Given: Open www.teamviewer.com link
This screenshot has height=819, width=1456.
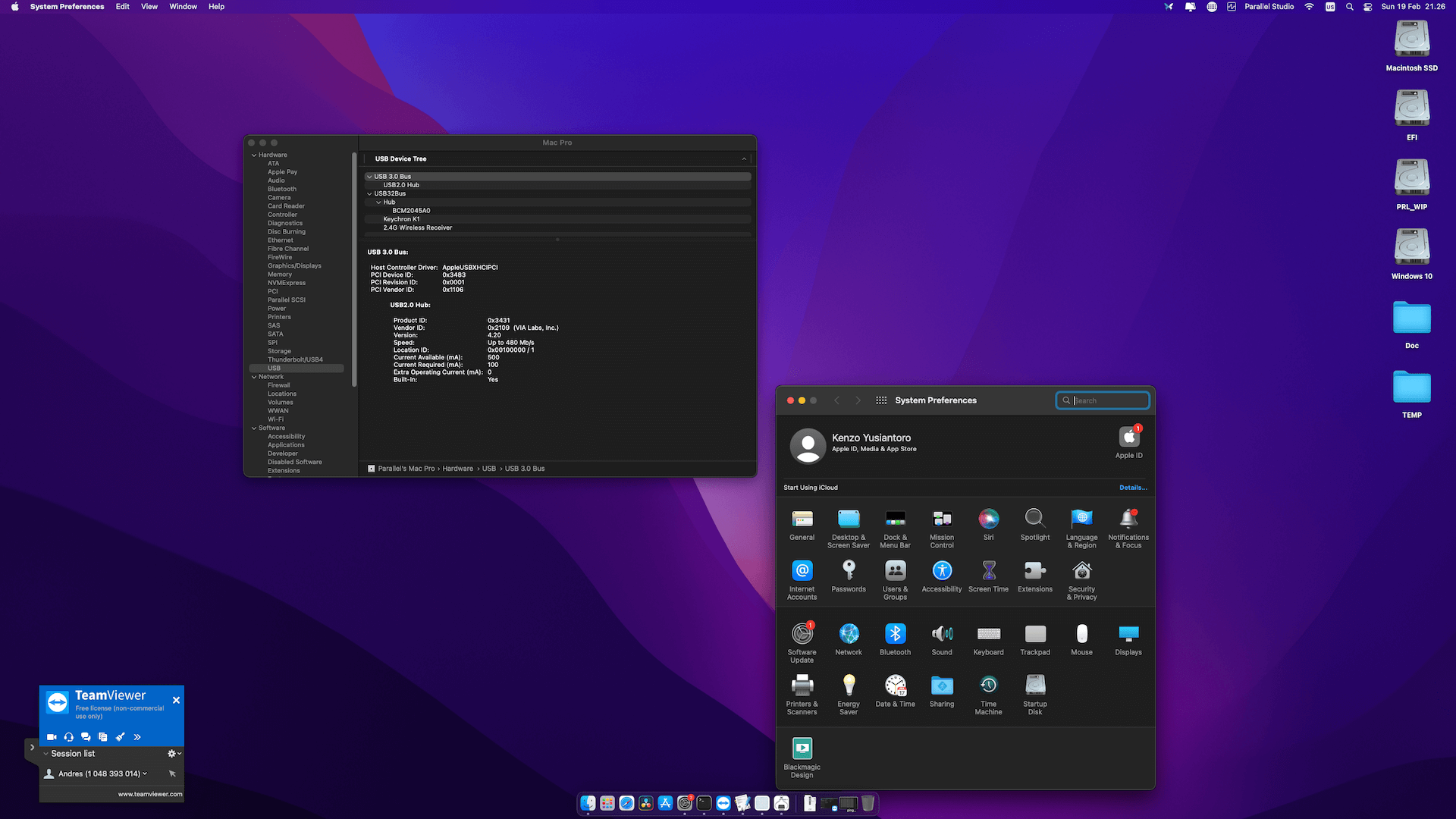Looking at the screenshot, I should [x=150, y=795].
